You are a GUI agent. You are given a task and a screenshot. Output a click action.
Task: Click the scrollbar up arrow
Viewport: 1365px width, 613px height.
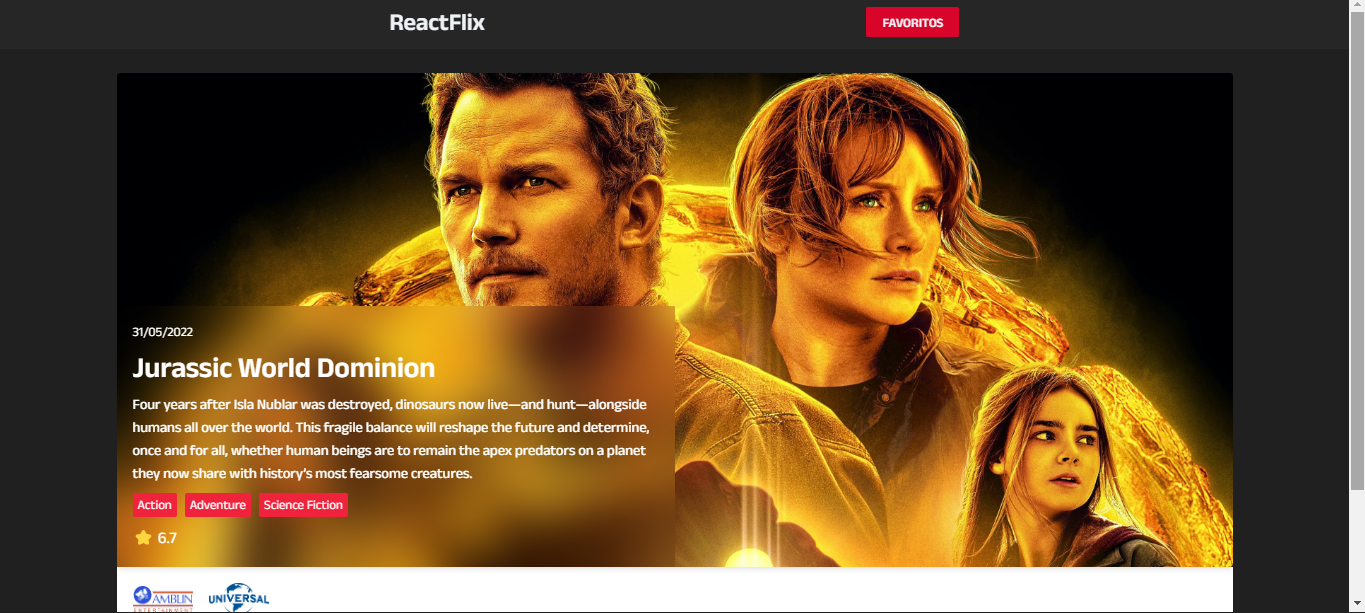coord(1357,6)
